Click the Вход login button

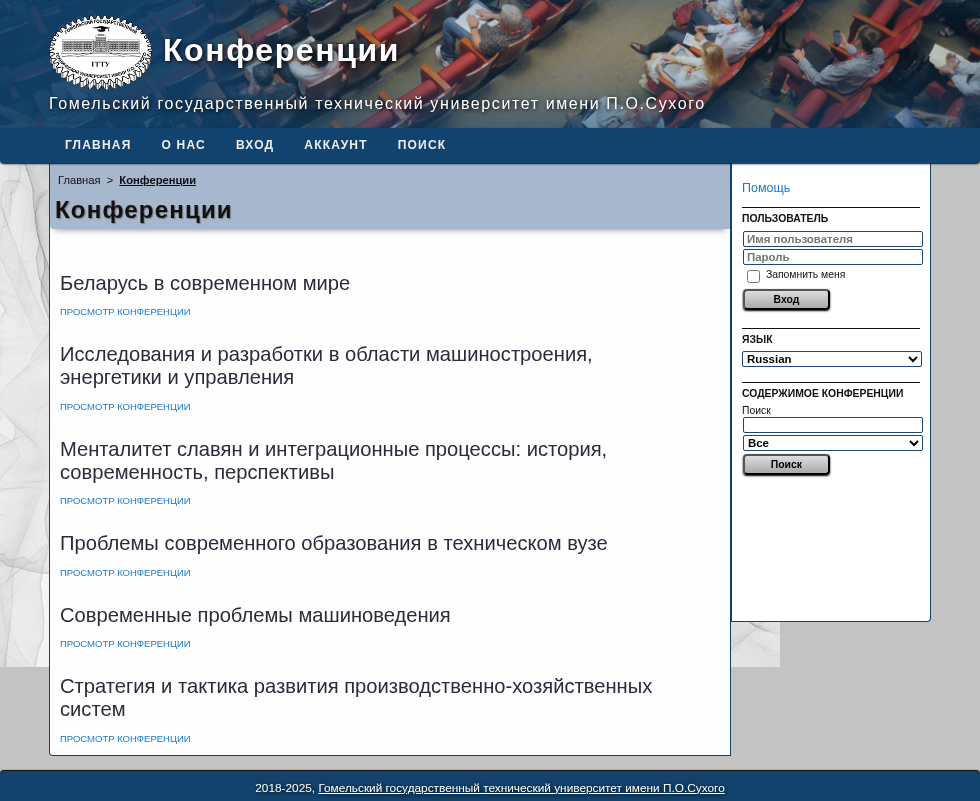tap(786, 299)
